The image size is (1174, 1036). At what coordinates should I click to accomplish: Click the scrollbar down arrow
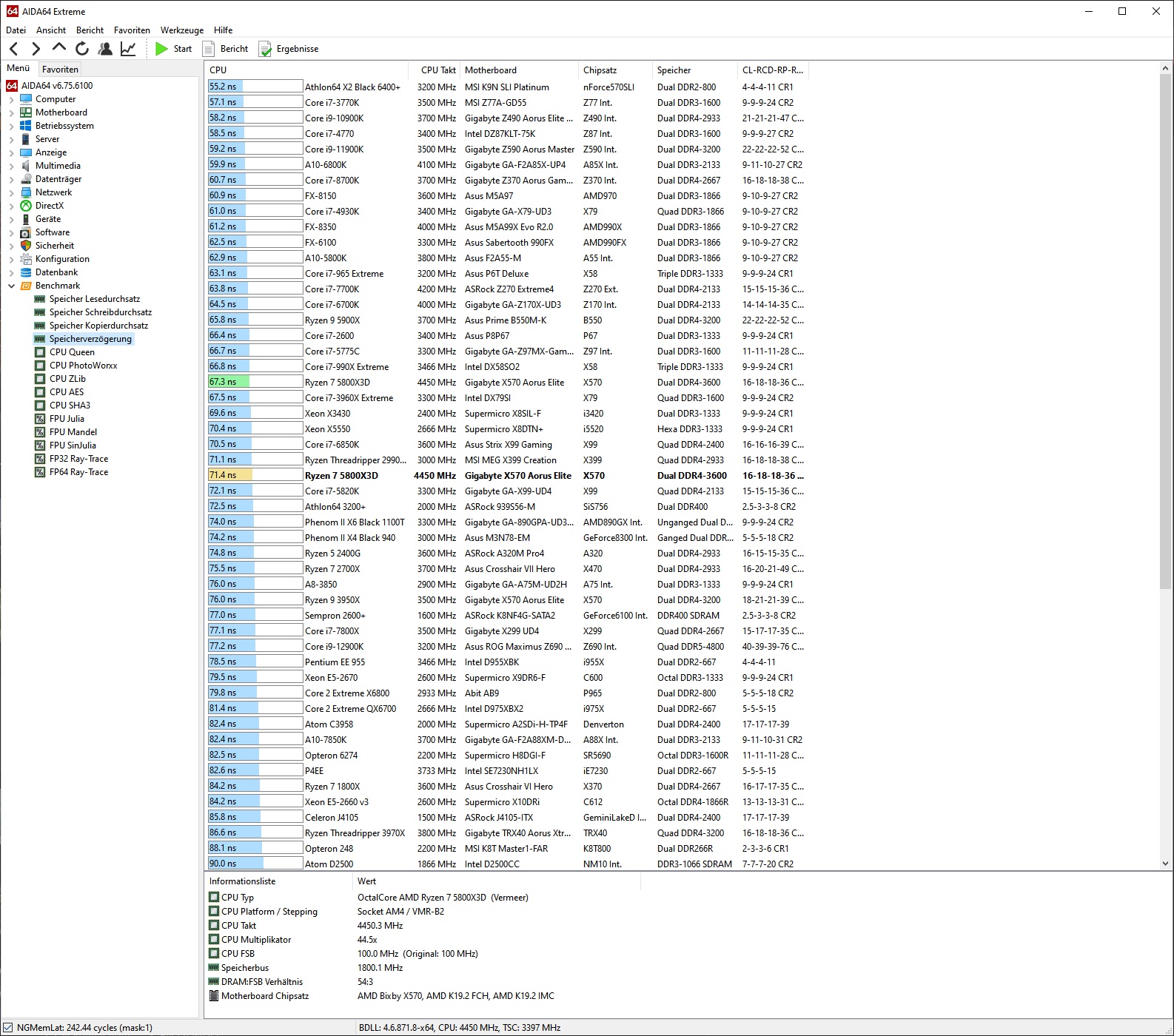click(1165, 864)
